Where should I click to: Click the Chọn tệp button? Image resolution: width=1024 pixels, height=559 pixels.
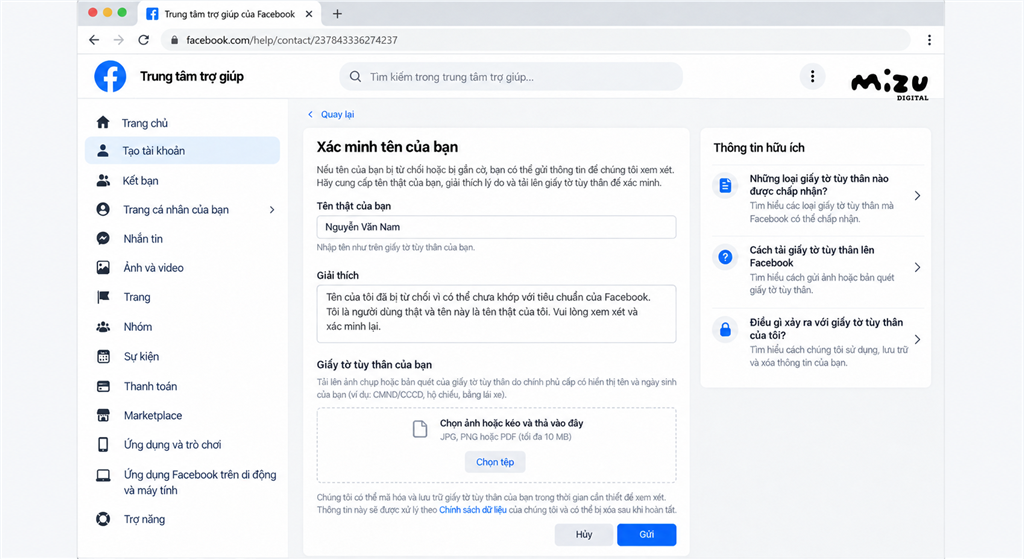[495, 462]
